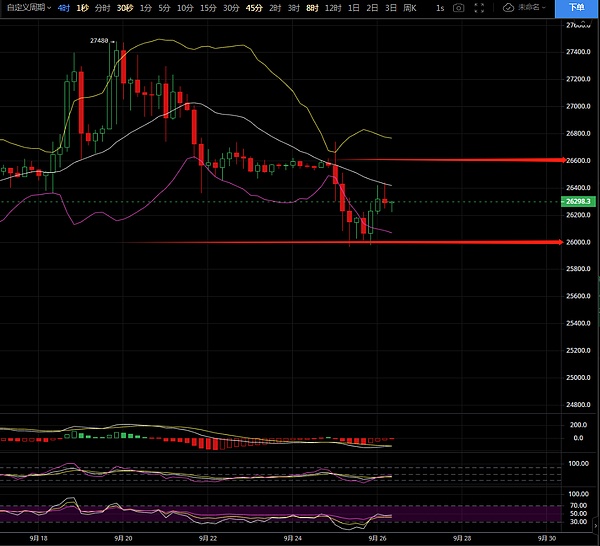This screenshot has width=600, height=546.
Task: Select the red arrow line at 26600
Action: [450, 160]
